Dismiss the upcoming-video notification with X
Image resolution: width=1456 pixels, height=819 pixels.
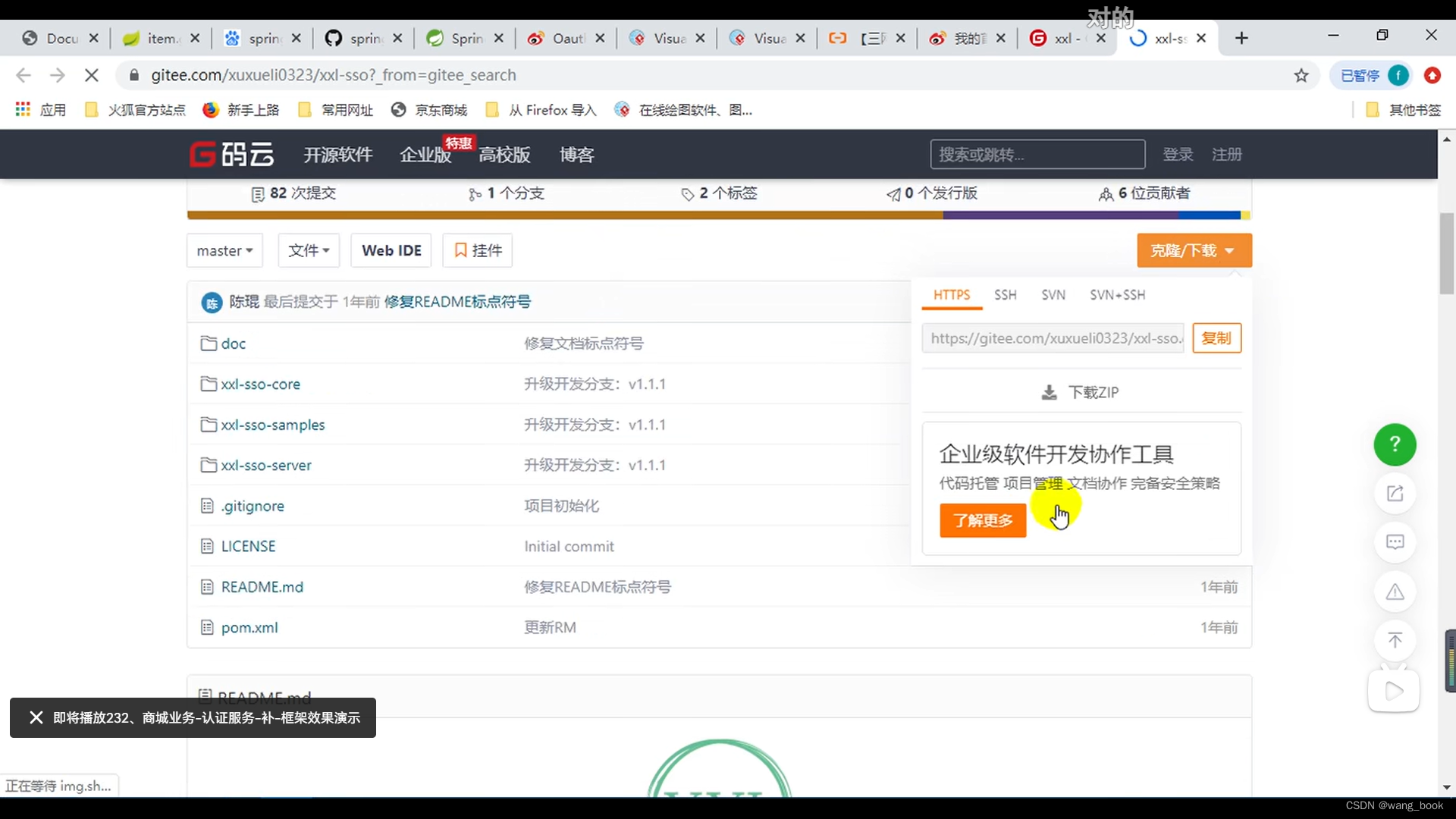pyautogui.click(x=36, y=717)
